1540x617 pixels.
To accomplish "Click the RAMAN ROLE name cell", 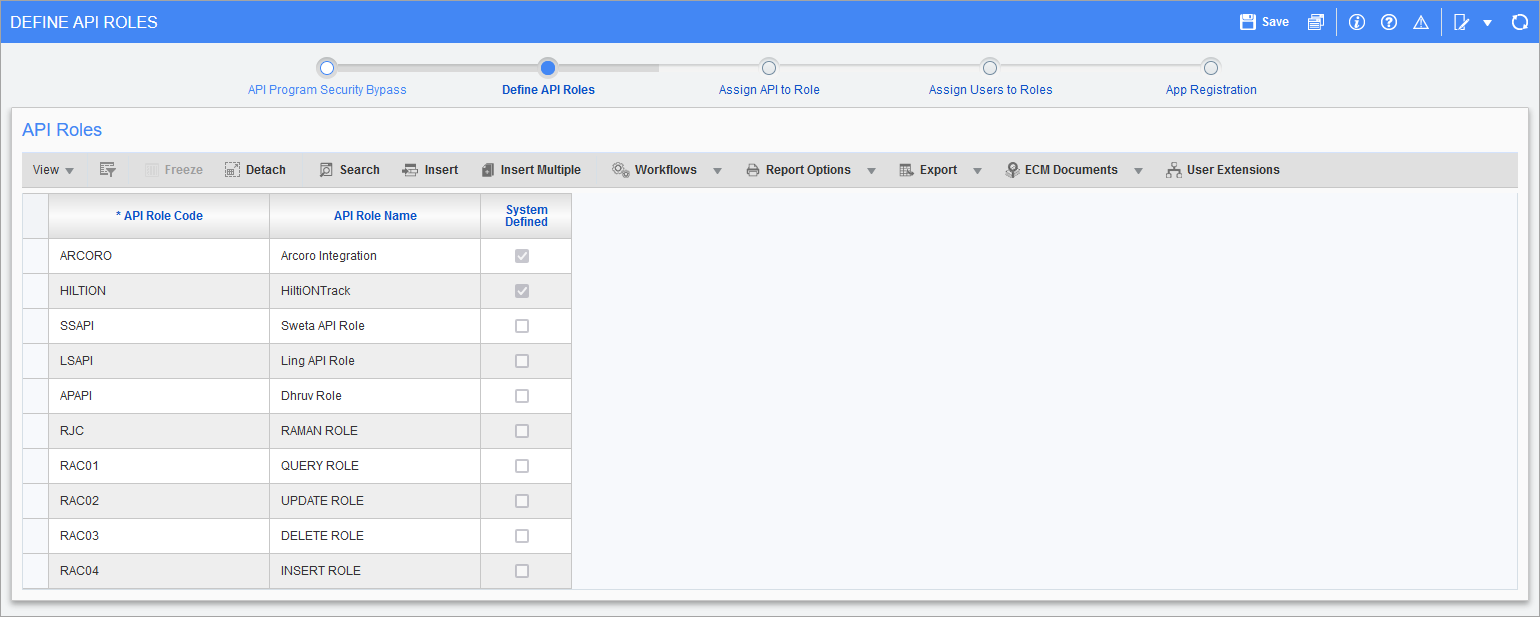I will (375, 431).
